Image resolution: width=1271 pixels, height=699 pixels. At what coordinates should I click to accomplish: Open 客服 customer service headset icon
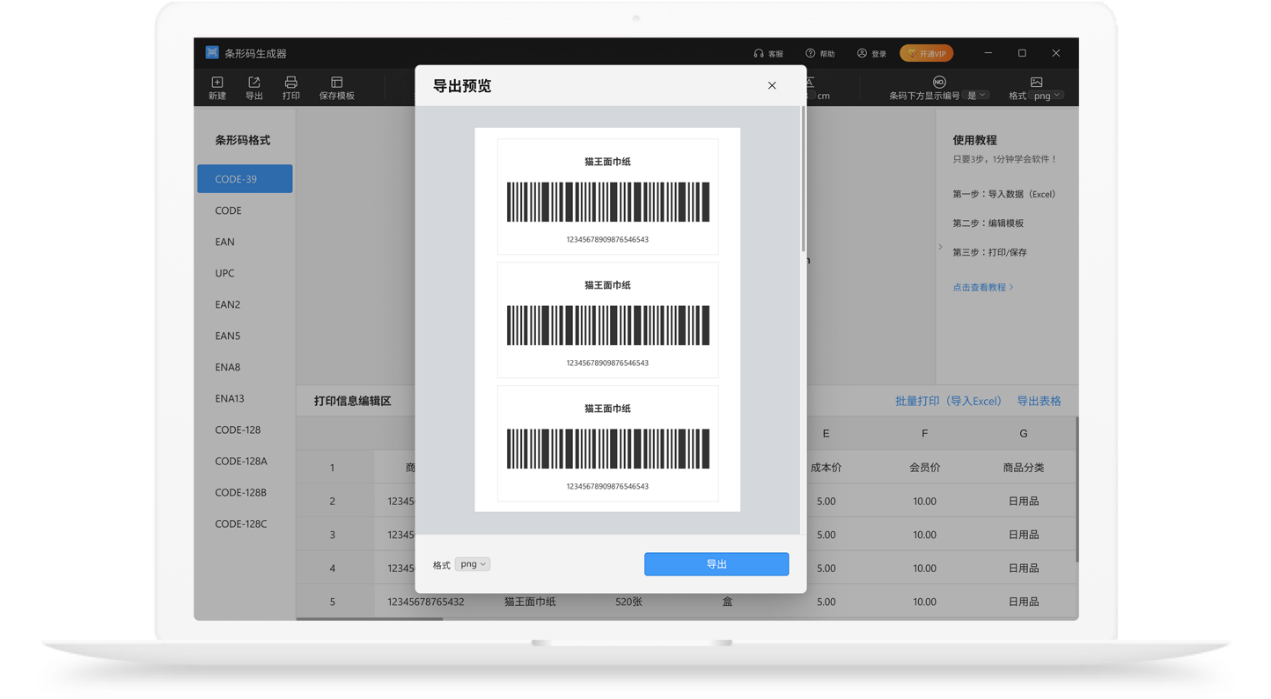[x=759, y=54]
